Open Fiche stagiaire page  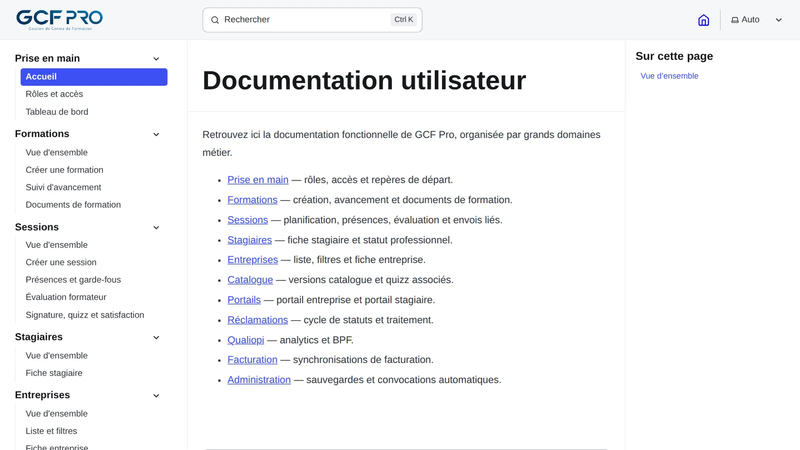pyautogui.click(x=54, y=373)
